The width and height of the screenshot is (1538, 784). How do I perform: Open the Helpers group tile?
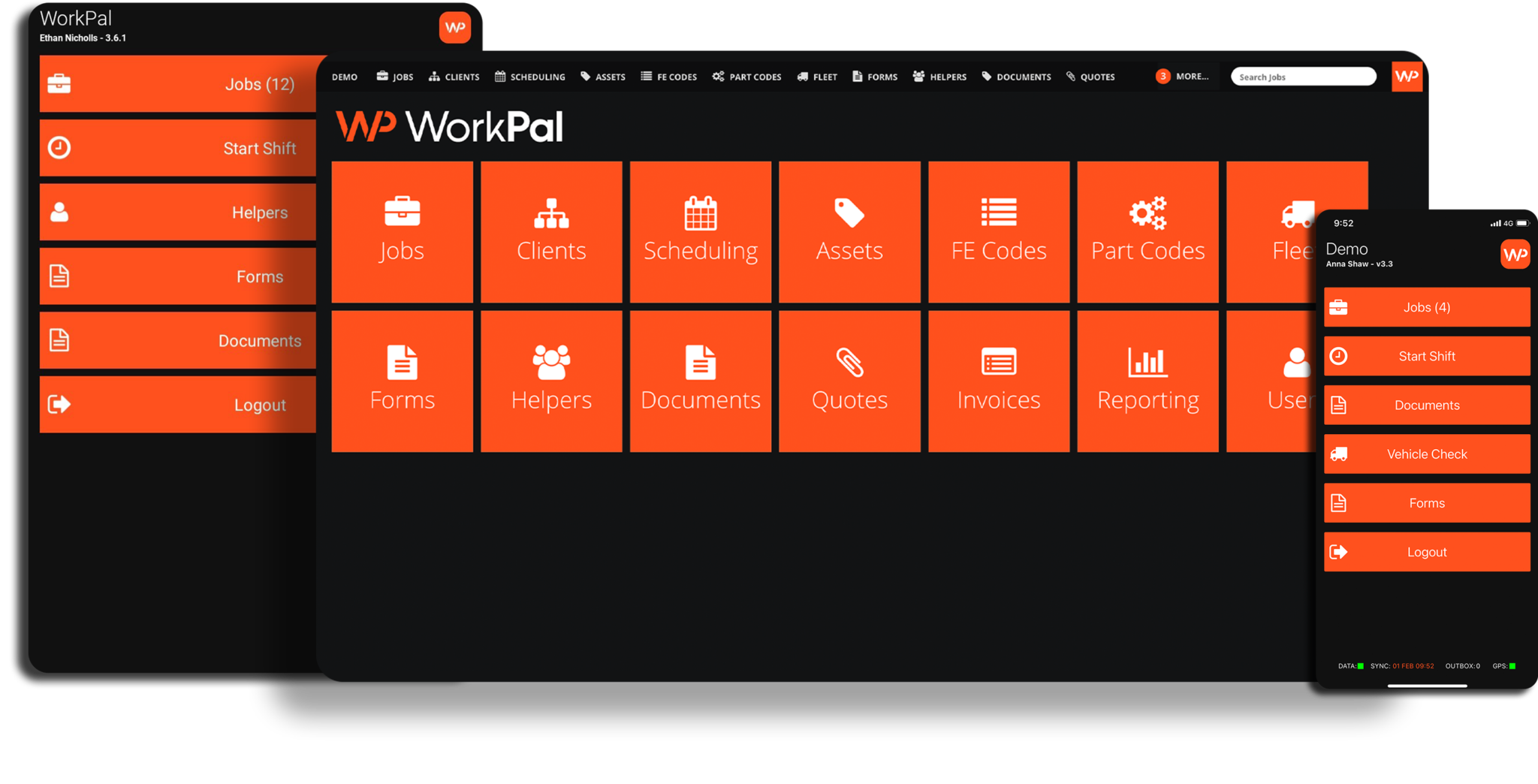pyautogui.click(x=550, y=381)
